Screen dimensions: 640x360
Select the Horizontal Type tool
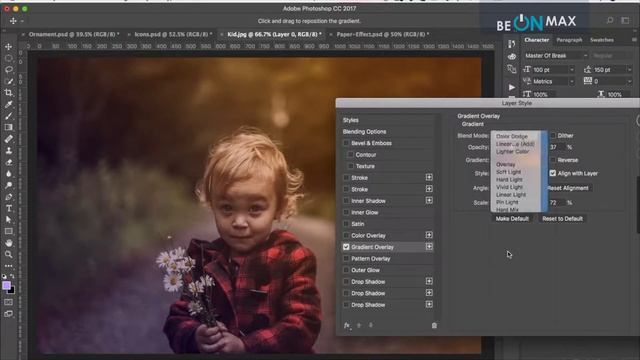(x=9, y=208)
